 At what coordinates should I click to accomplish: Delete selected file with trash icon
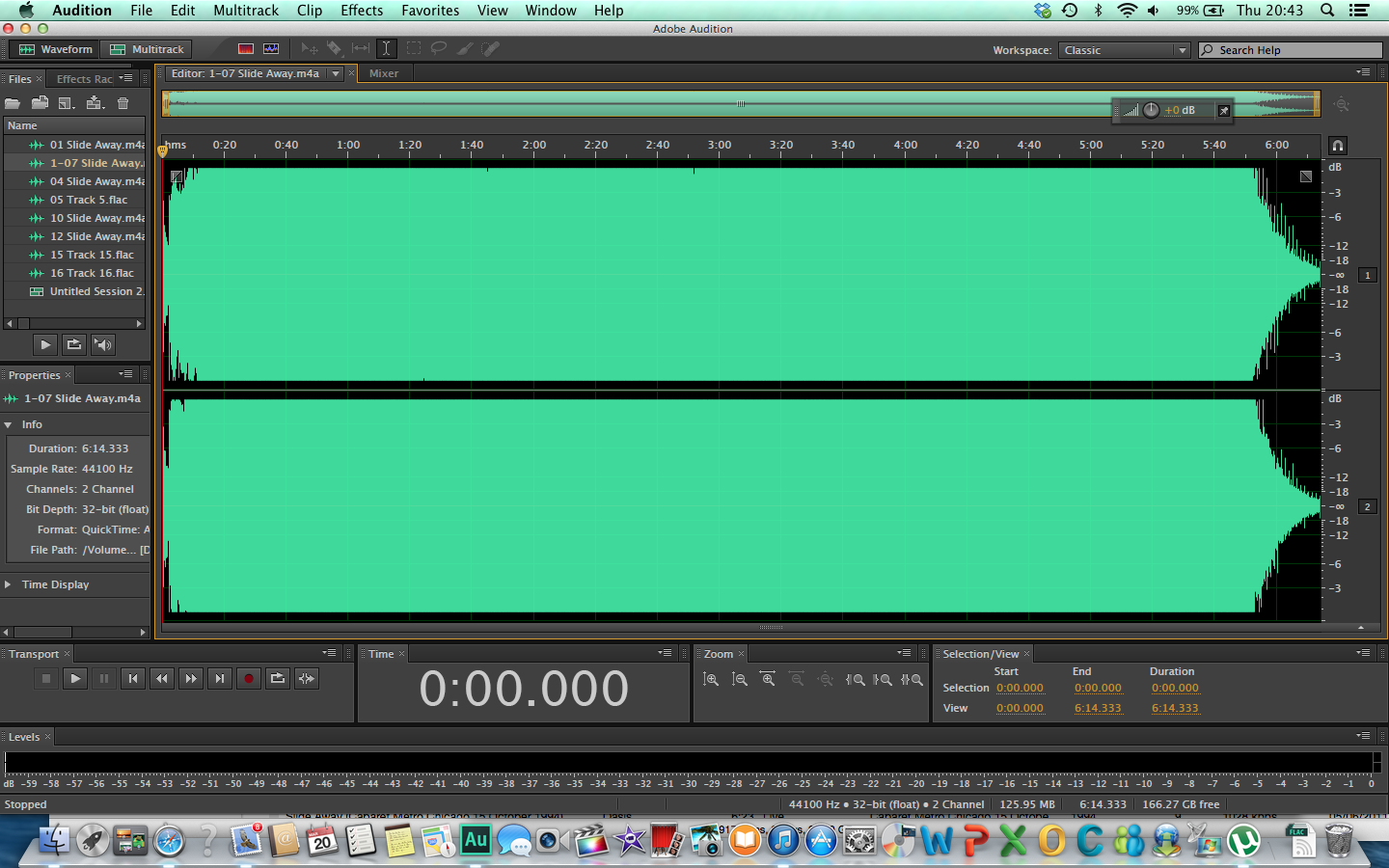123,103
